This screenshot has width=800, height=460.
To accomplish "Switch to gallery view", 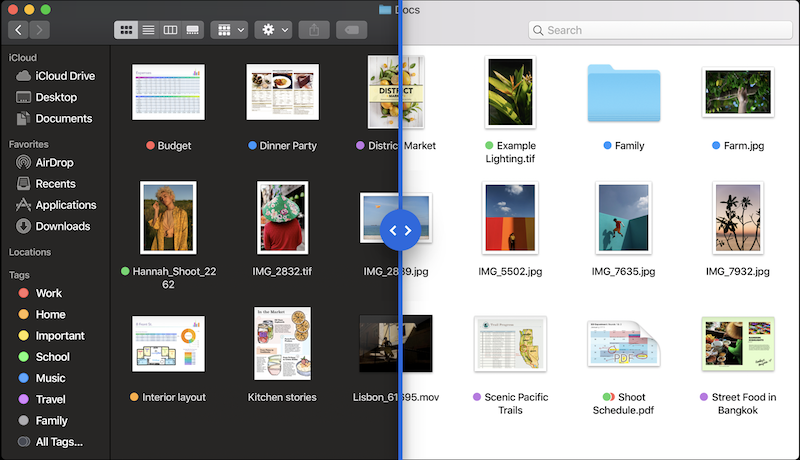I will click(193, 30).
